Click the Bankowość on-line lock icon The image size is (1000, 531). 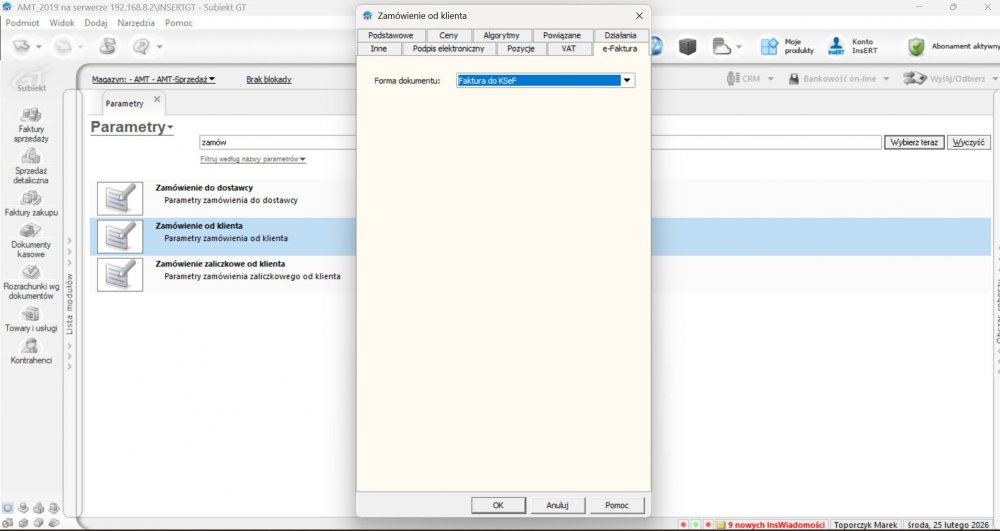click(794, 79)
